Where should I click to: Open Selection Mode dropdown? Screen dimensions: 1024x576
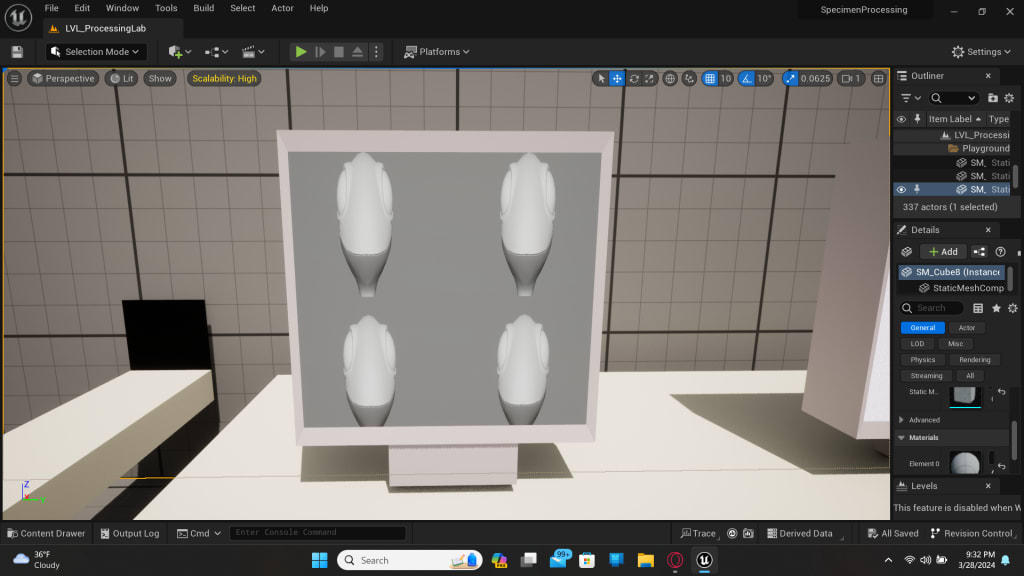pos(95,52)
